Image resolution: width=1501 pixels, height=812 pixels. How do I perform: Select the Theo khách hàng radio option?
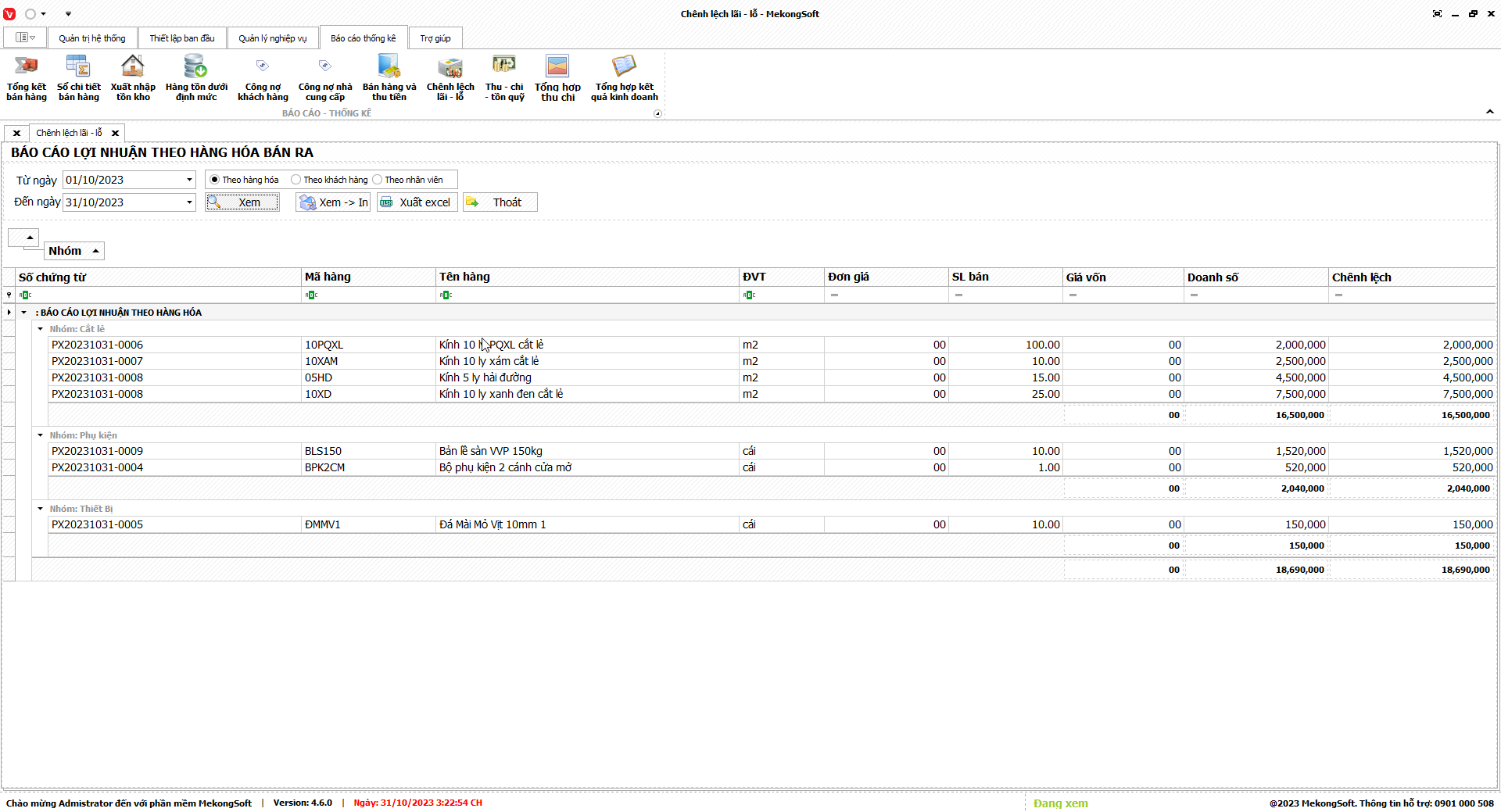click(x=296, y=180)
